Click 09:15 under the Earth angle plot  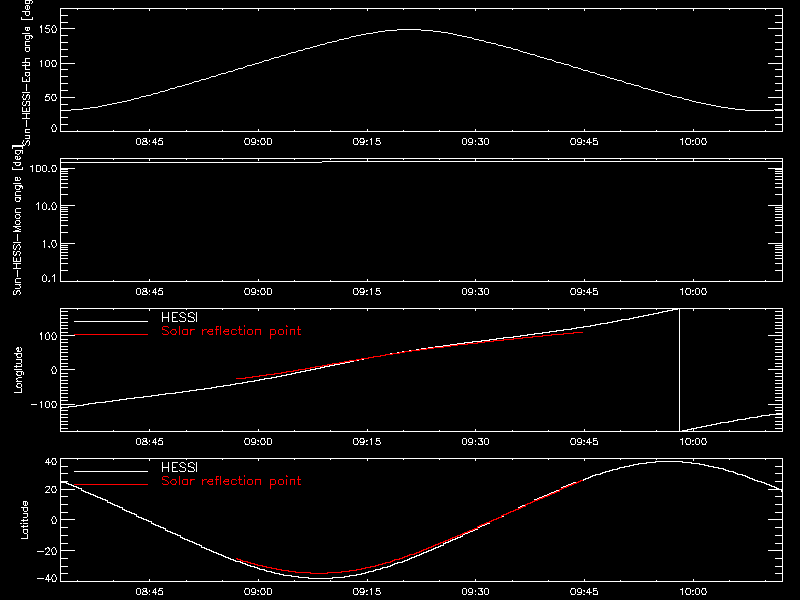pyautogui.click(x=367, y=142)
